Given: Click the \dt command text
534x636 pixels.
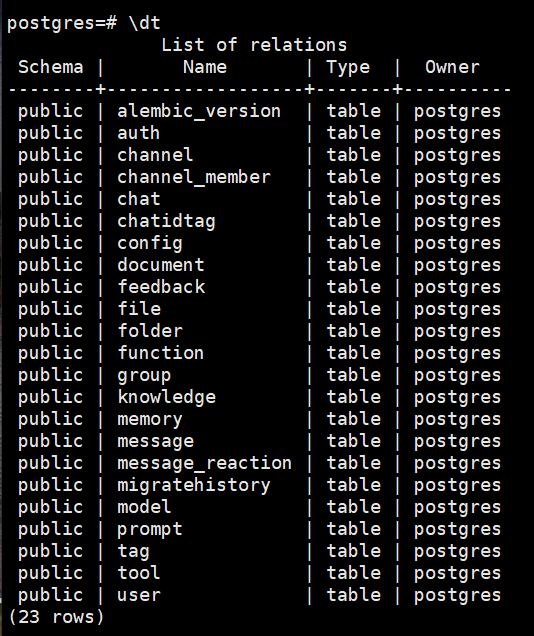Looking at the screenshot, I should [x=145, y=22].
